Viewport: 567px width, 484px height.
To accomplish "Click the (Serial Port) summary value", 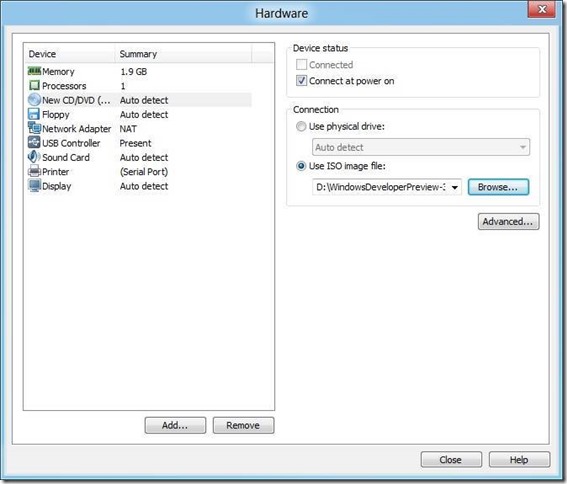I will click(x=144, y=171).
